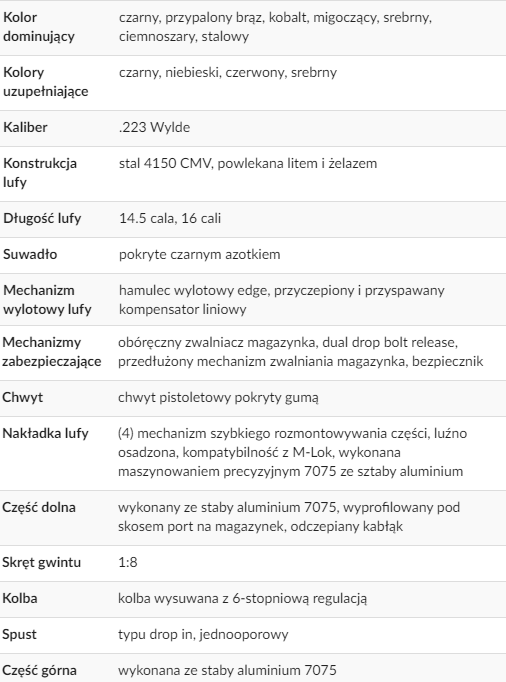Select the 'pokryte czarnym azotkiem' value
Viewport: 506px width, 682px height.
coord(199,254)
